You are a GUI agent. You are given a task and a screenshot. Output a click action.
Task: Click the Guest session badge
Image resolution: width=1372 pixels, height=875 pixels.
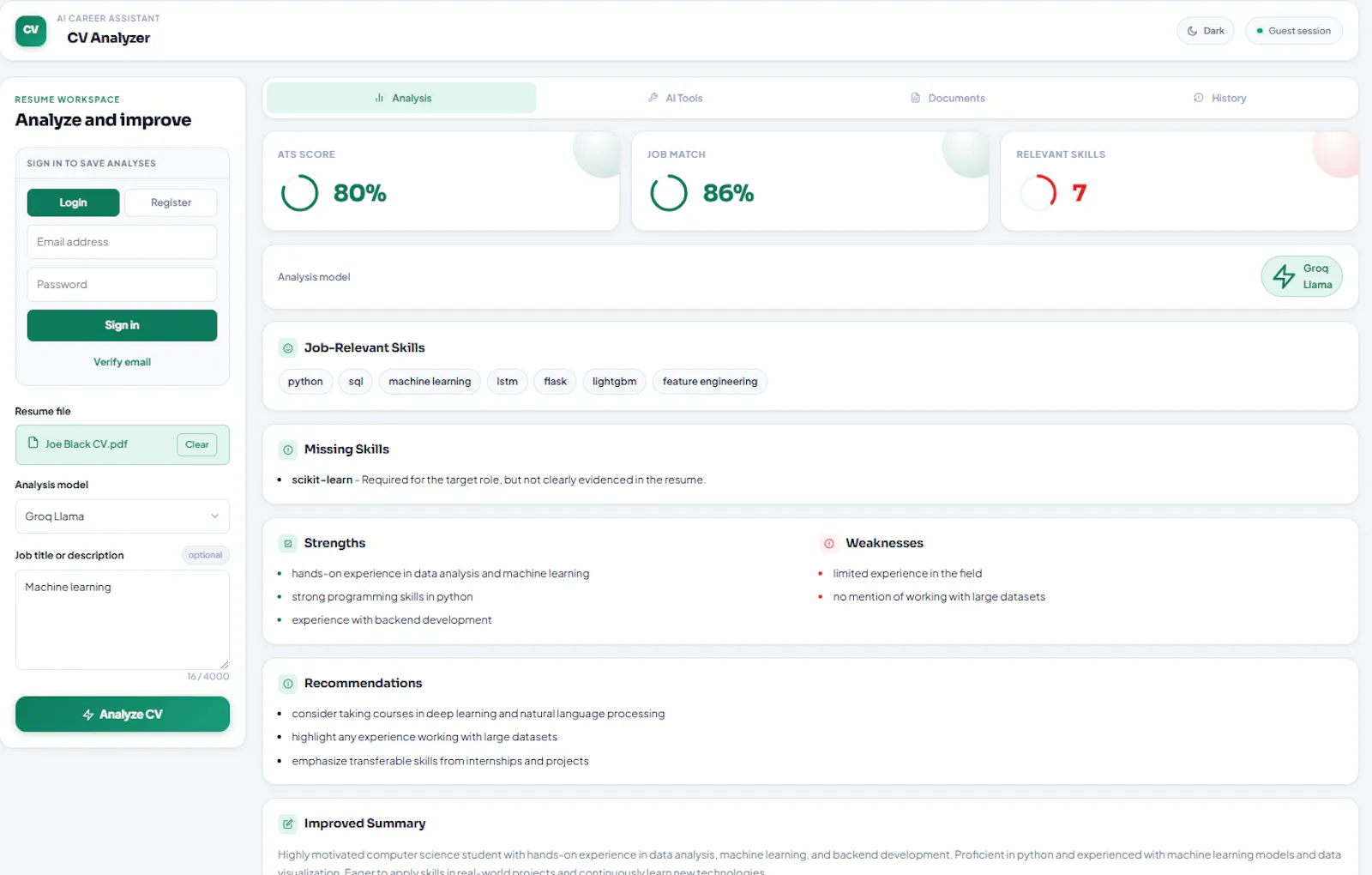[1294, 31]
